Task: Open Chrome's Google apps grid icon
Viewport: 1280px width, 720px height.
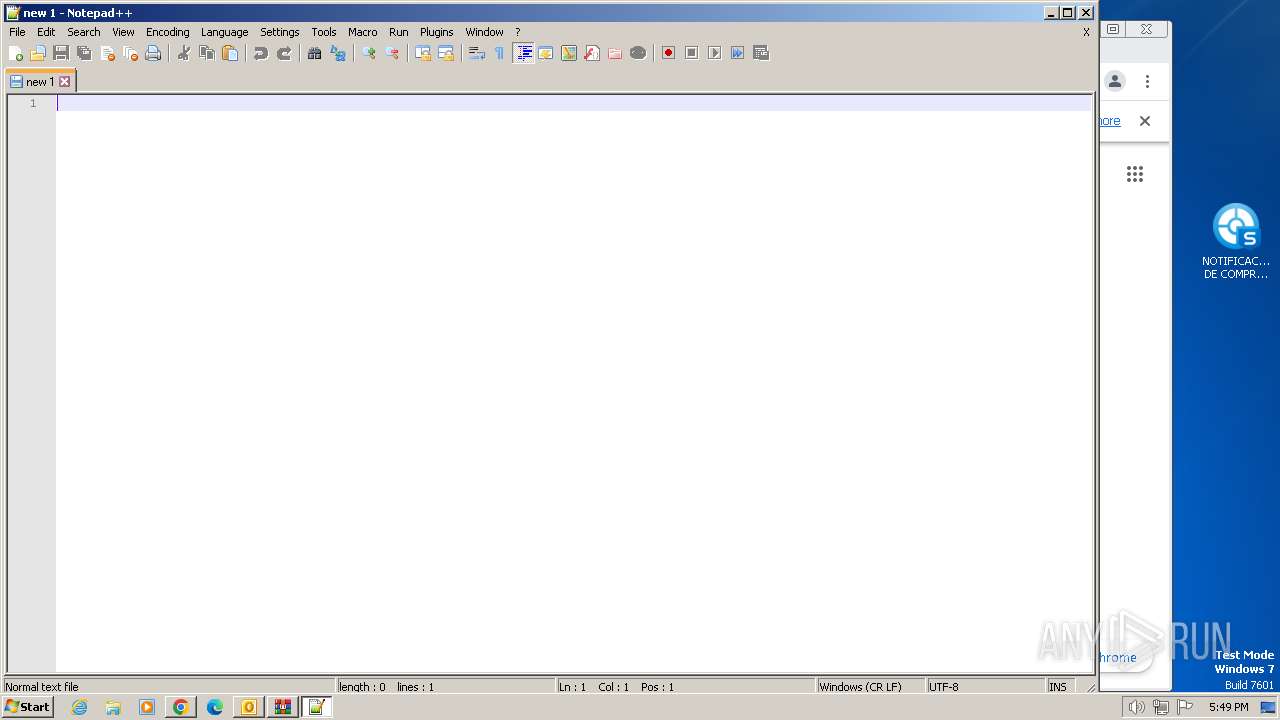Action: click(x=1135, y=175)
